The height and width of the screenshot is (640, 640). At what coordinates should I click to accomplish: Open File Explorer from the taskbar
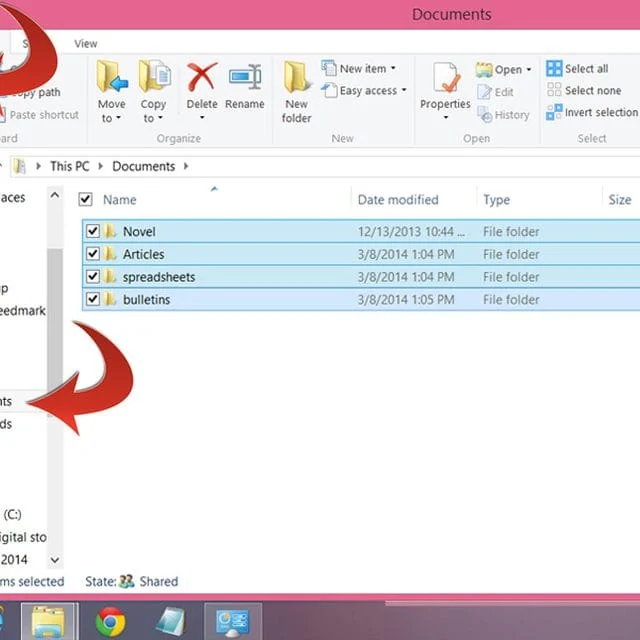[x=49, y=621]
